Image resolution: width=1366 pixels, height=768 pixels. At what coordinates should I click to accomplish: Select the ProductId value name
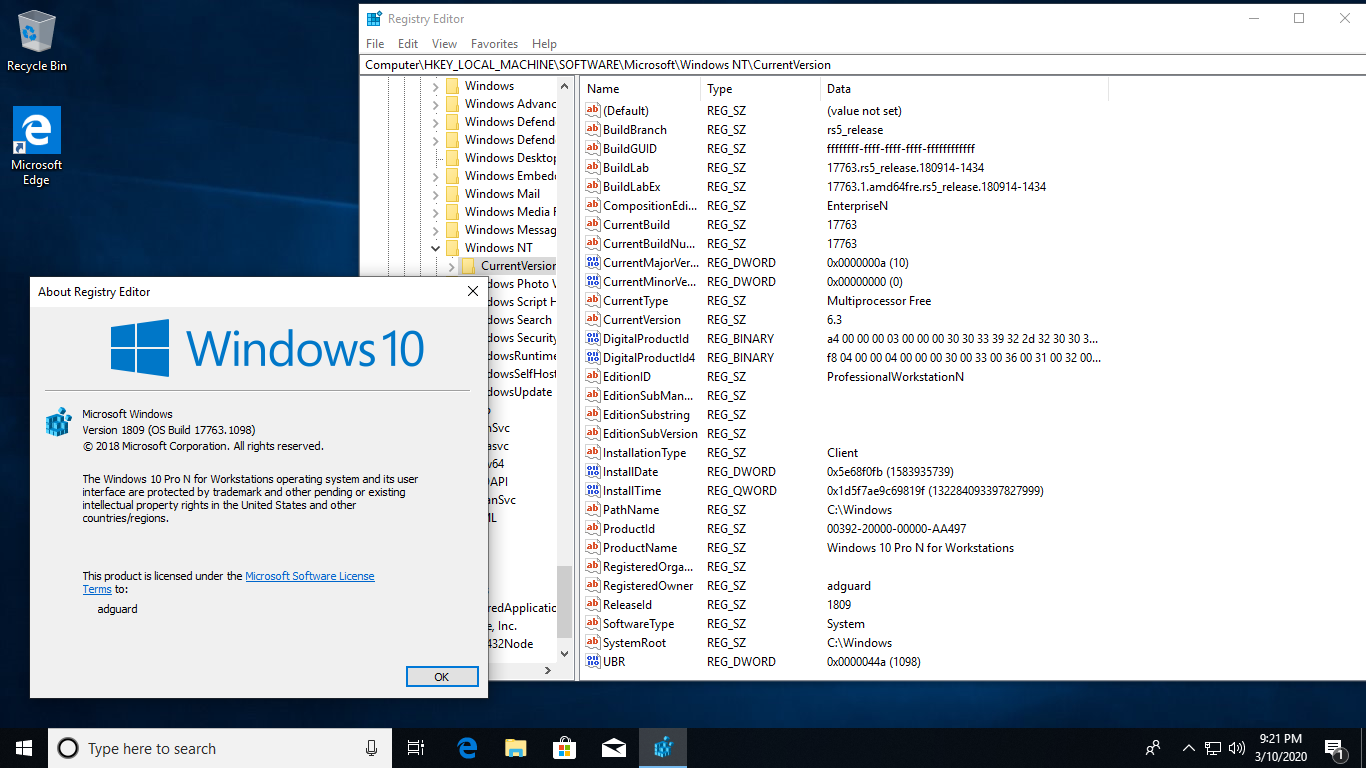pyautogui.click(x=629, y=529)
